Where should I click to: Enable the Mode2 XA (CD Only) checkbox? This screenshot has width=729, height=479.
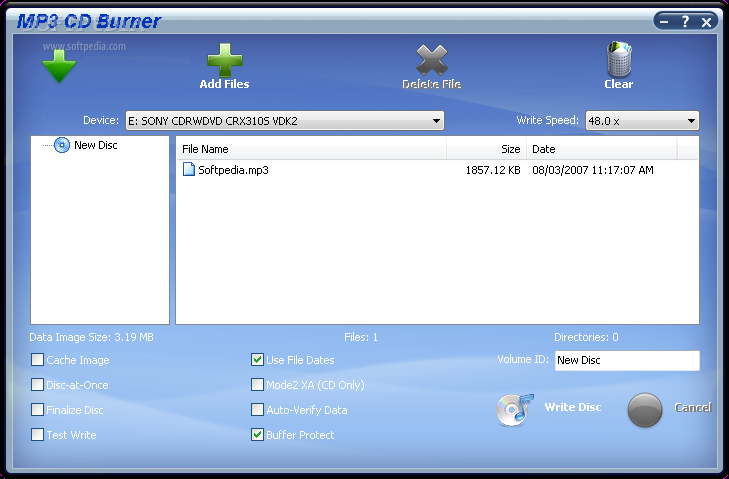pos(257,385)
